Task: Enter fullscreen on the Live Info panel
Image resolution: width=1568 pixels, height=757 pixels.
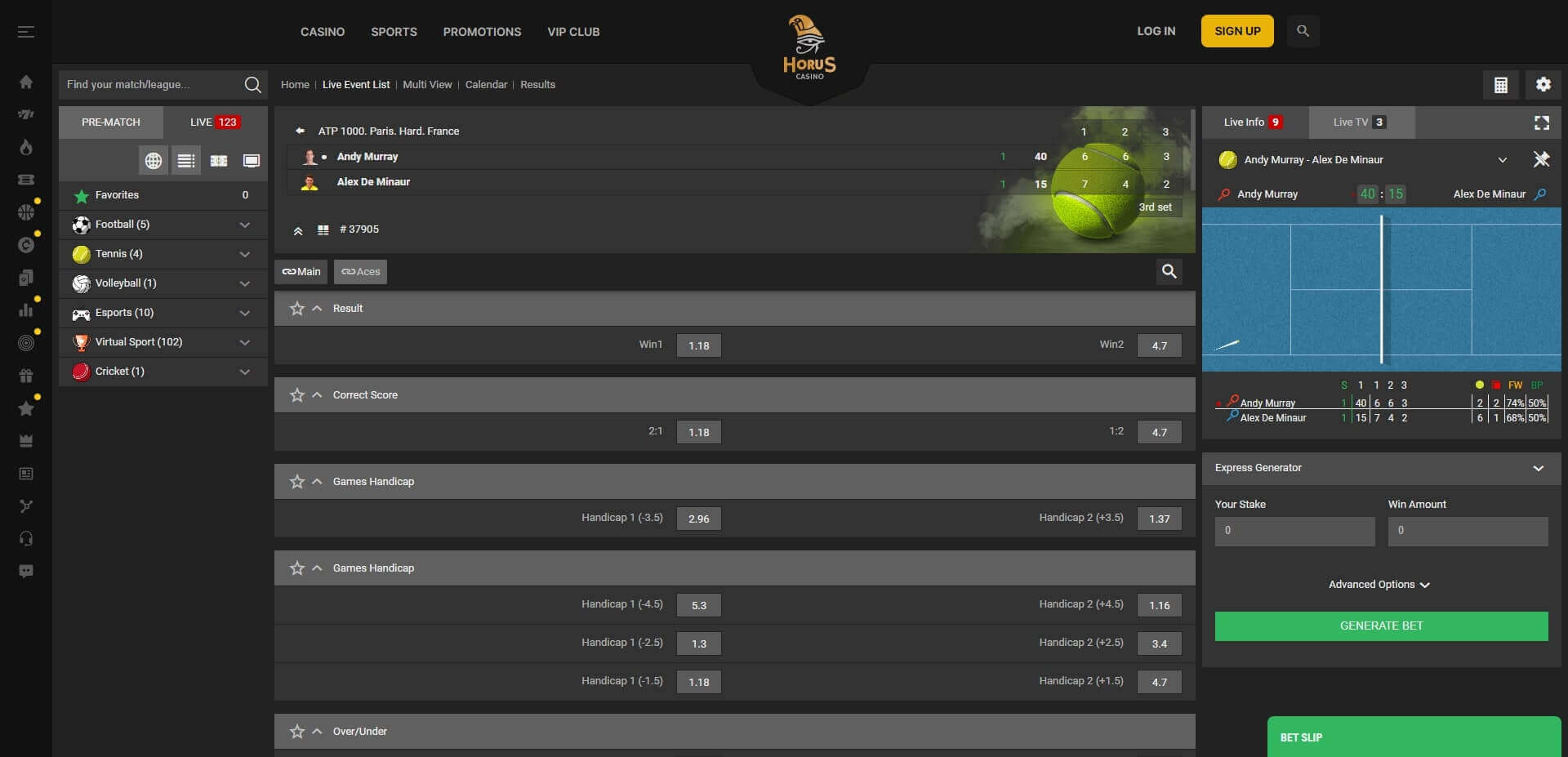Action: click(1542, 122)
